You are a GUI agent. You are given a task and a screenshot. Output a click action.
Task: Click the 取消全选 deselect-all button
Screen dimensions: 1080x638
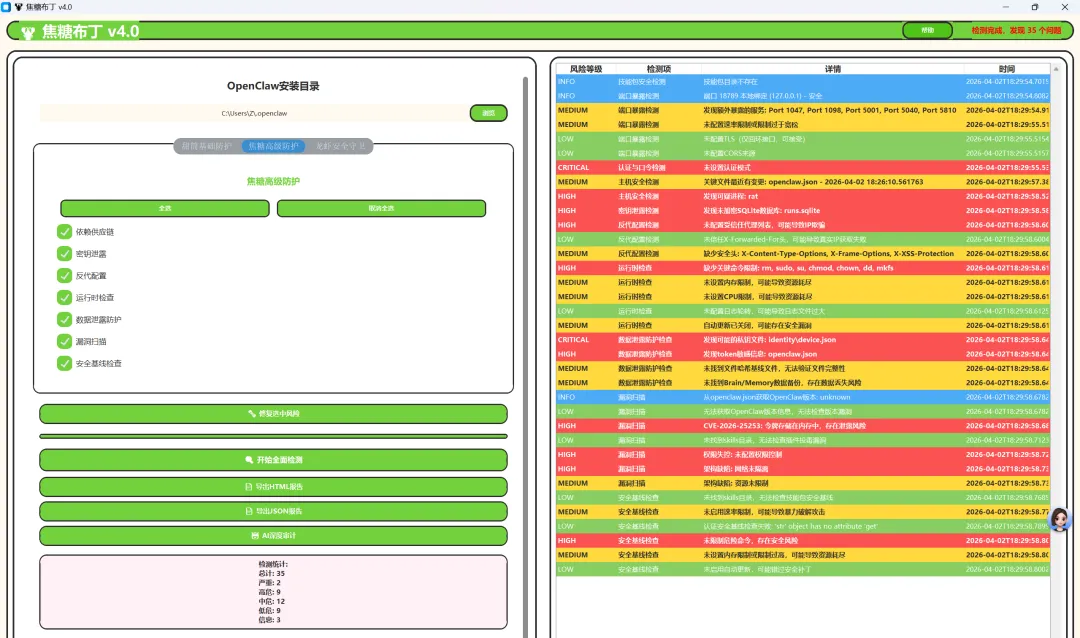[381, 208]
